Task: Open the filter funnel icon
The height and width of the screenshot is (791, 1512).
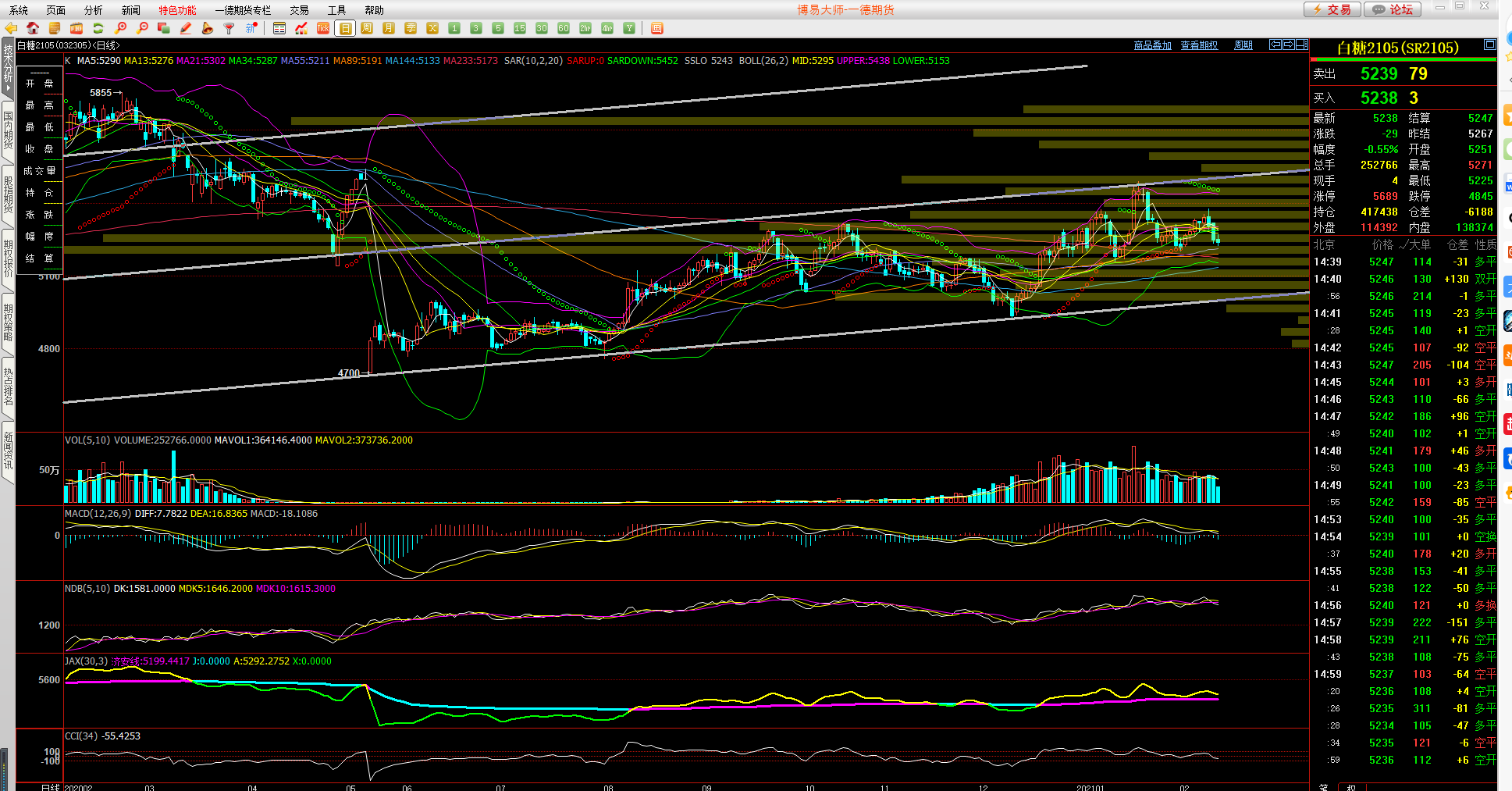Action: tap(229, 28)
